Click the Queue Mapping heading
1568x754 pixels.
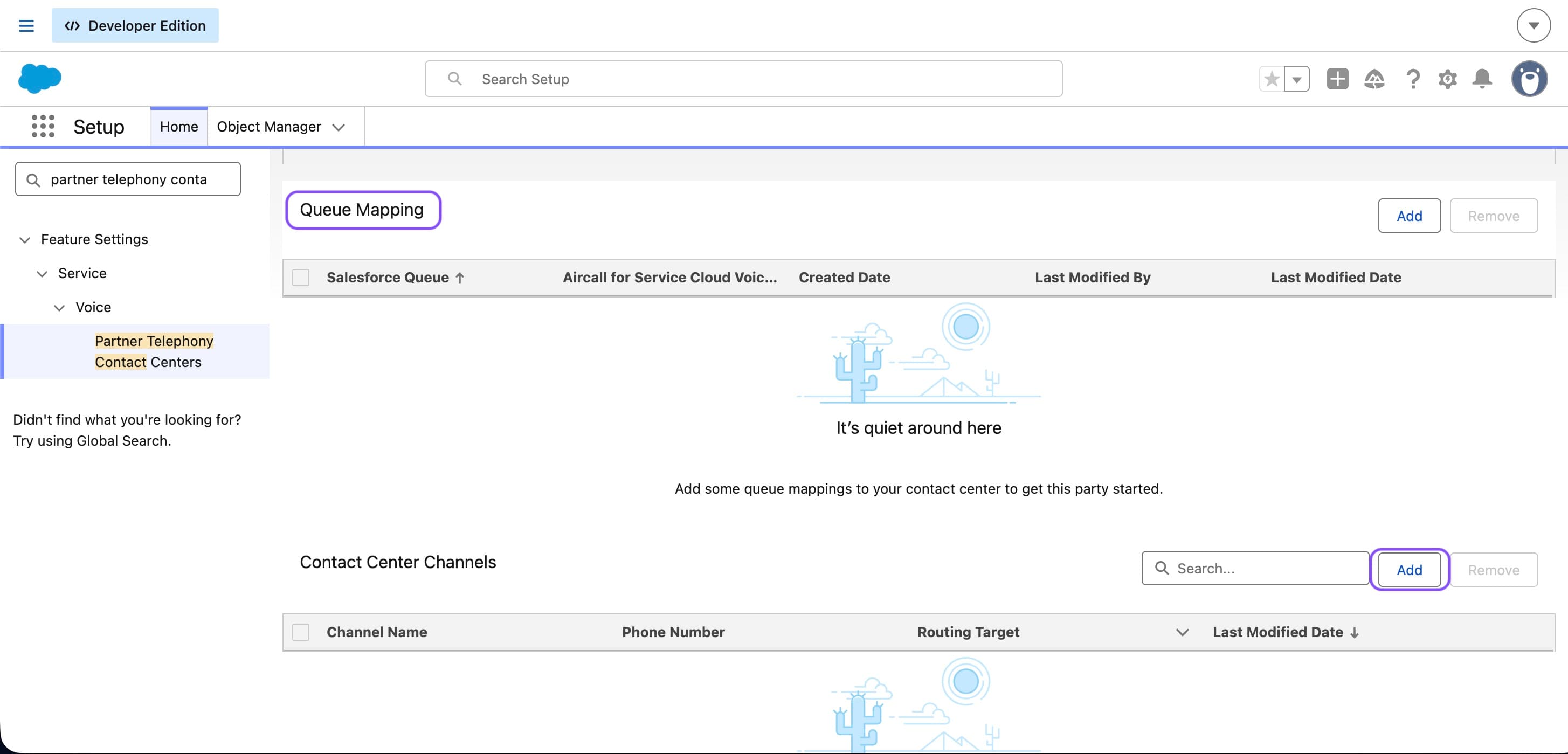coord(362,209)
